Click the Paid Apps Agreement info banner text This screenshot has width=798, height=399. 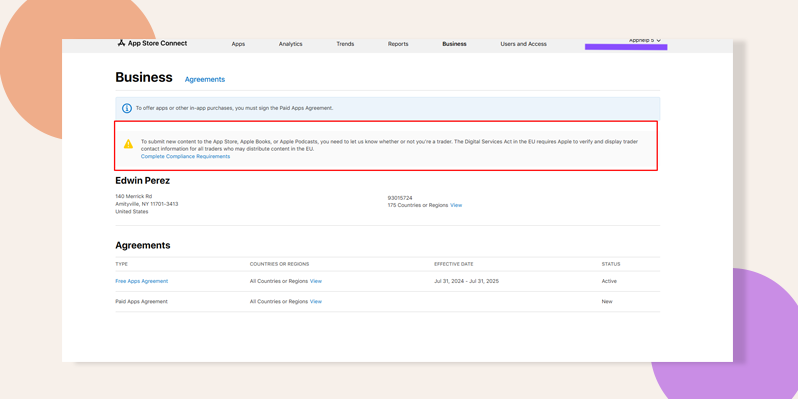click(235, 108)
